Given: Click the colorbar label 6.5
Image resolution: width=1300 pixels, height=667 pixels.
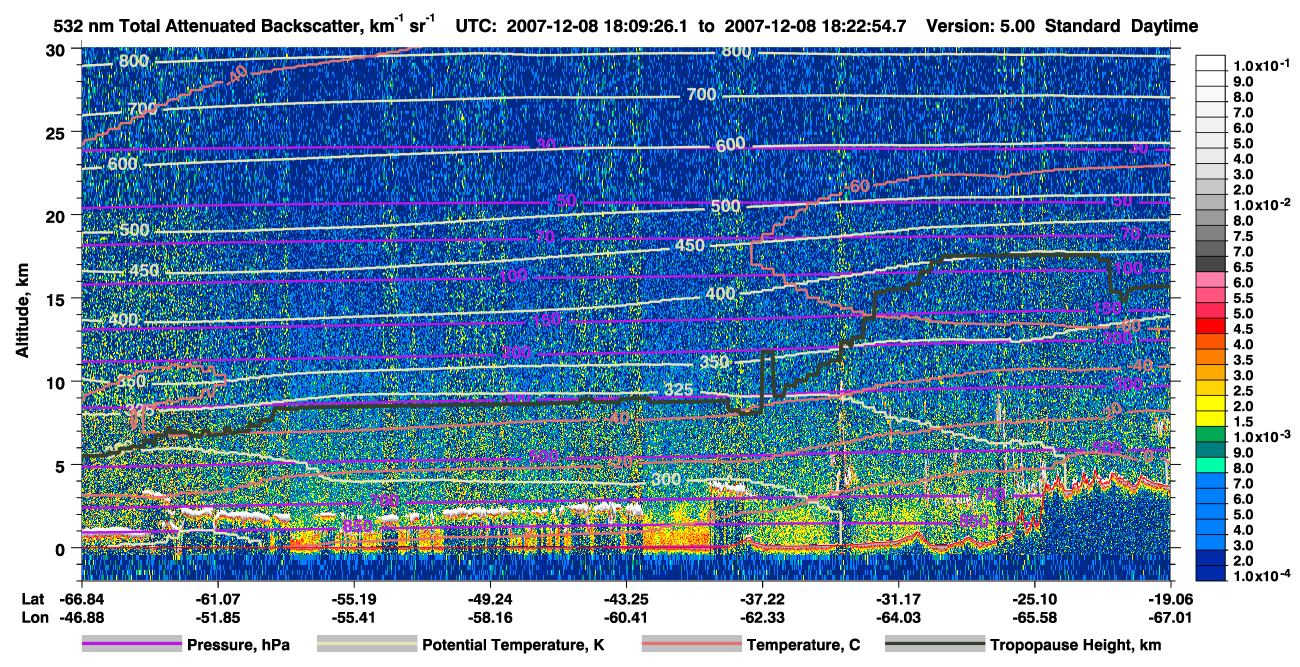Looking at the screenshot, I should (1243, 267).
